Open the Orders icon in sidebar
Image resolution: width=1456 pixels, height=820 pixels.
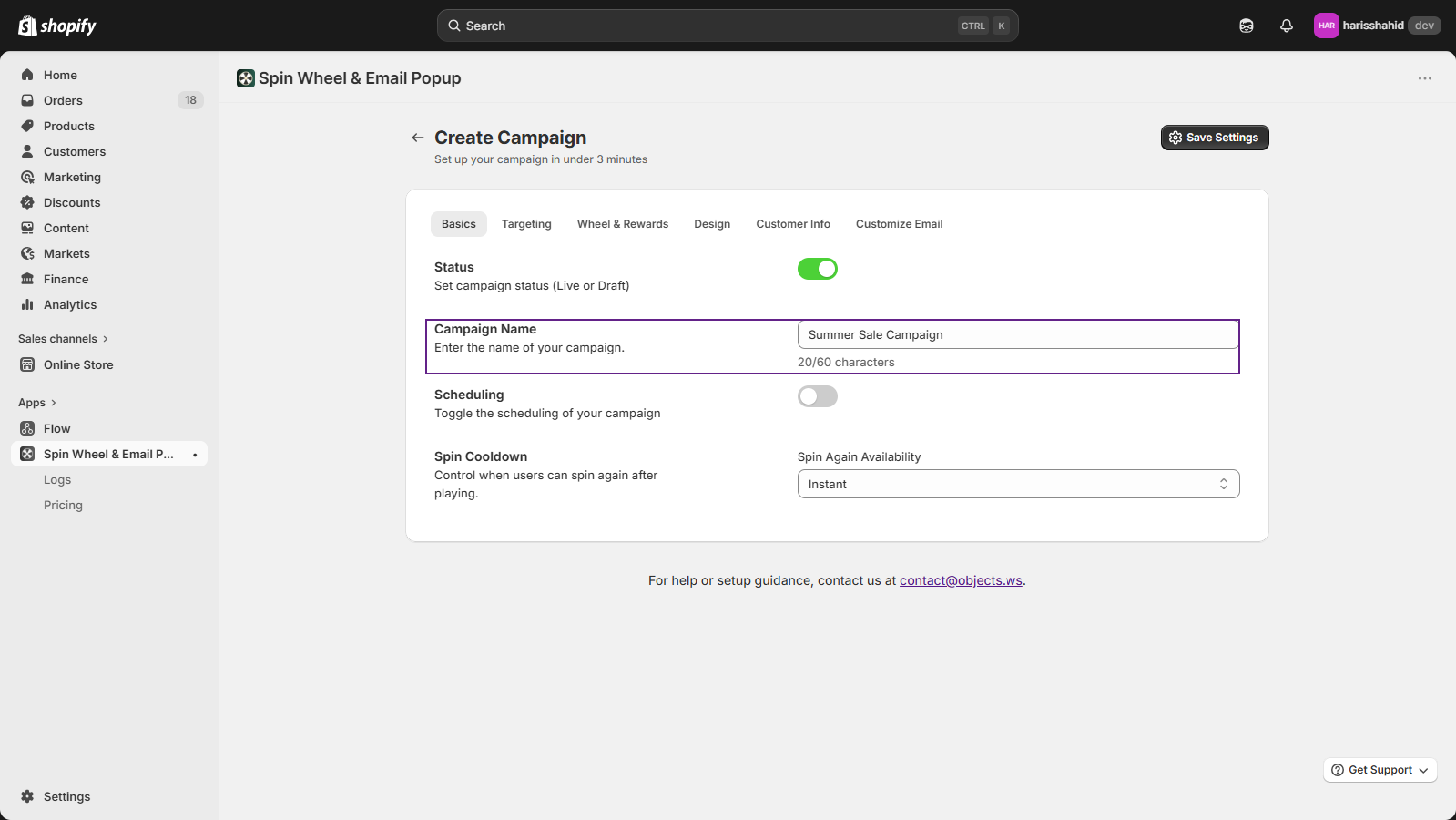click(27, 100)
